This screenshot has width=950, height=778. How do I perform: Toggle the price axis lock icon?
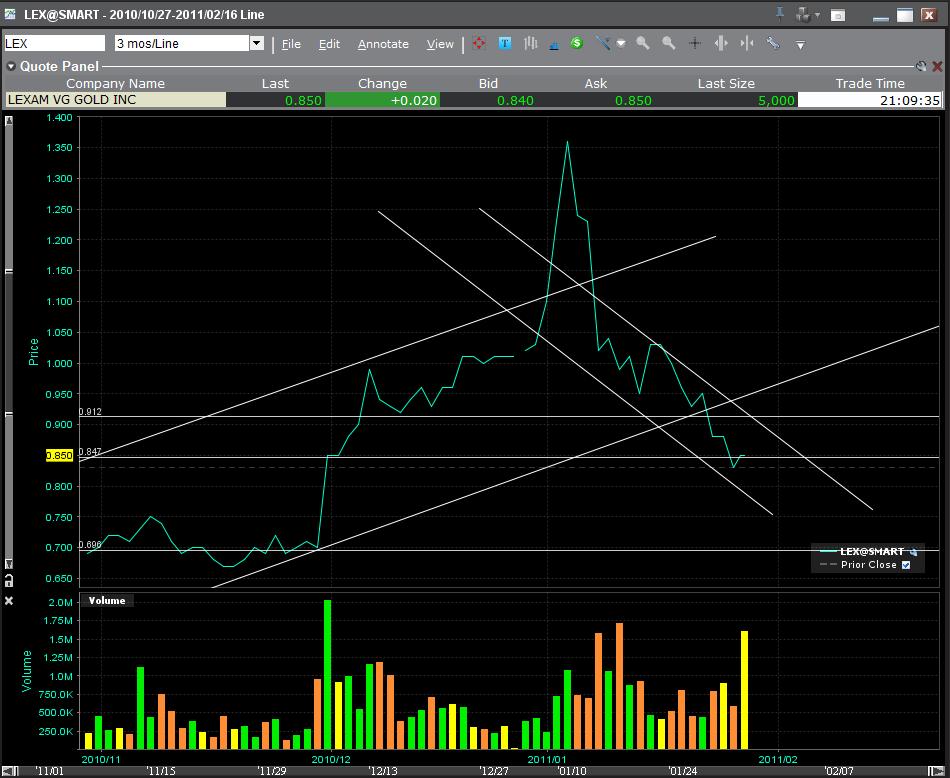[x=9, y=580]
